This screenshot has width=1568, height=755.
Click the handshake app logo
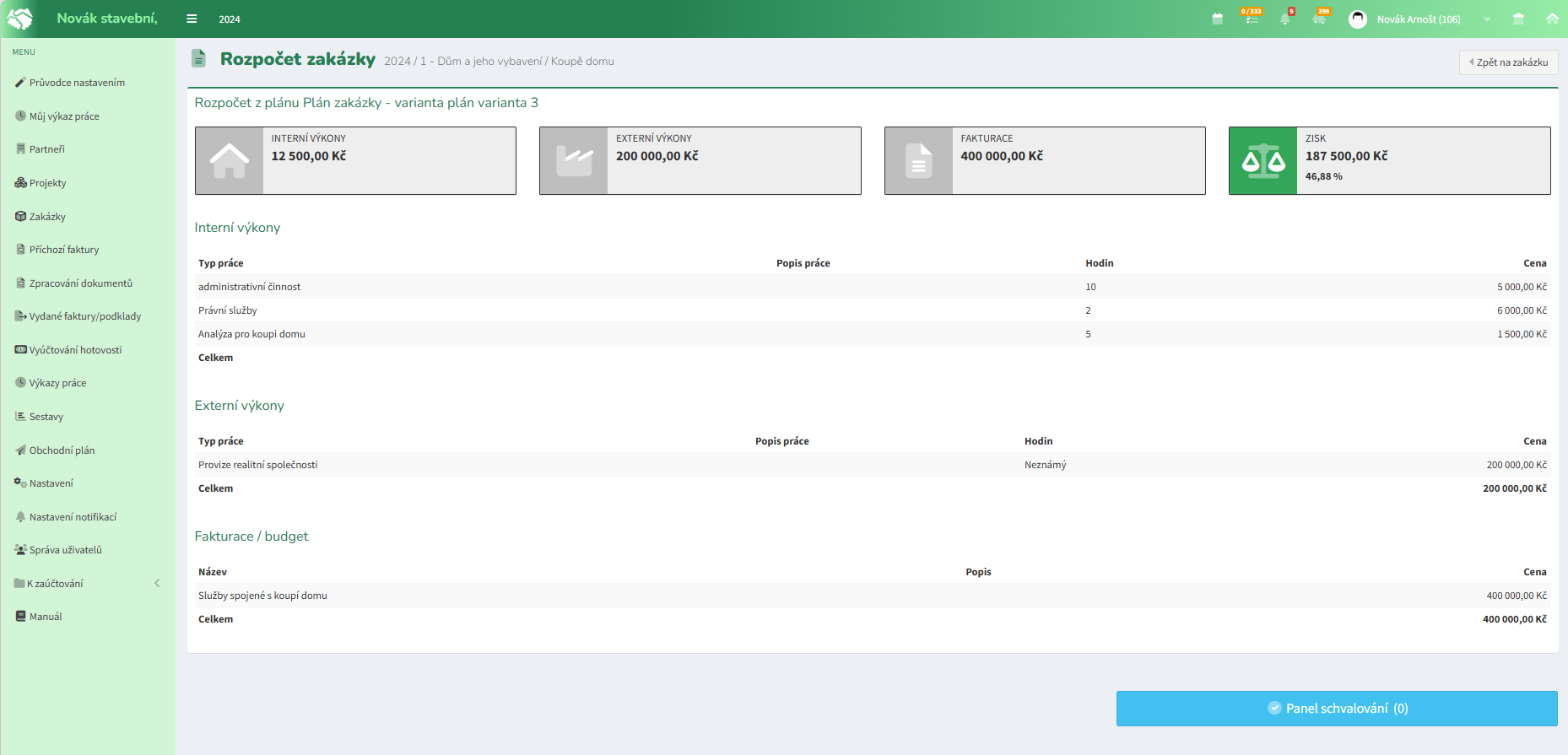19,19
